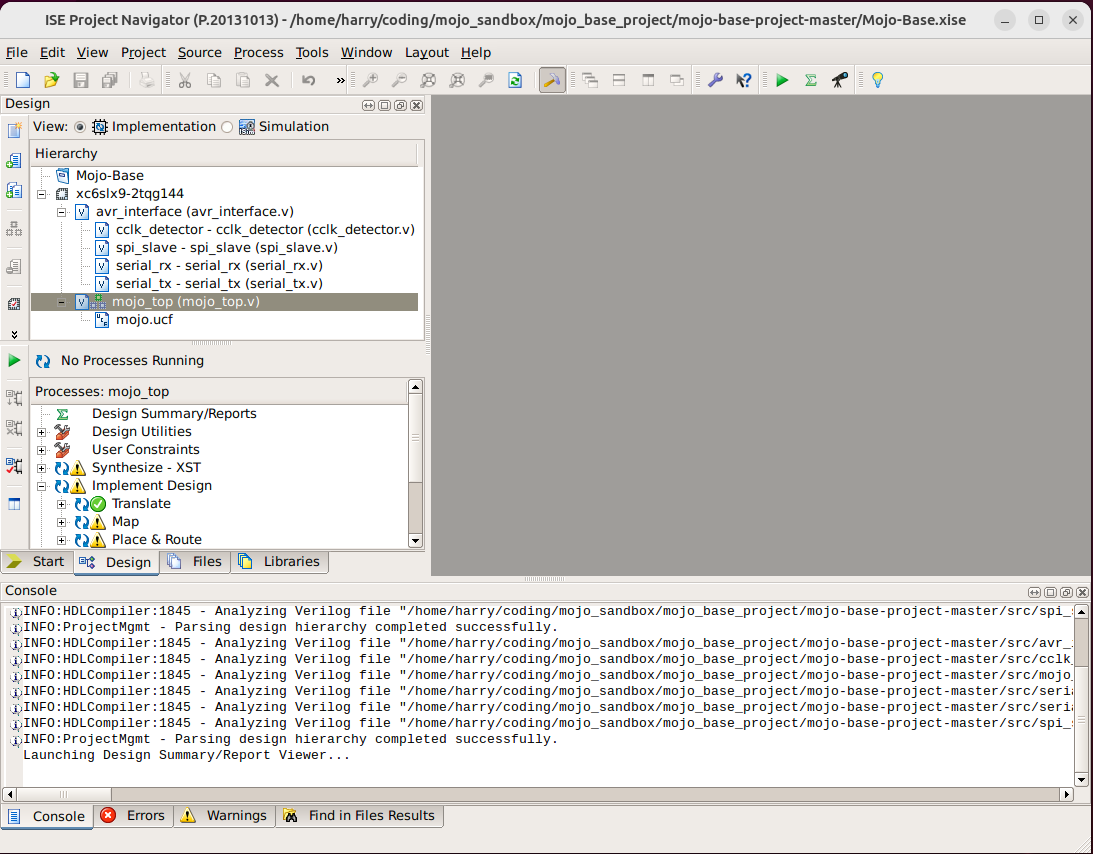Click the New Source sidebar icon

click(x=14, y=130)
